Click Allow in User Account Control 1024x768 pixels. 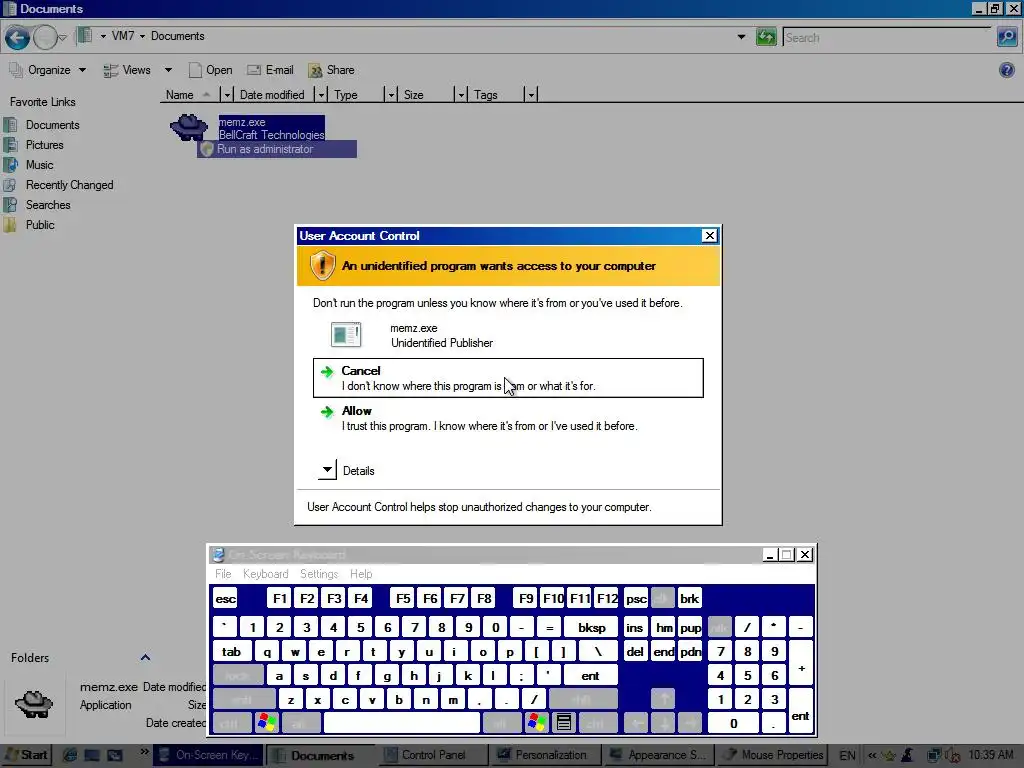508,418
